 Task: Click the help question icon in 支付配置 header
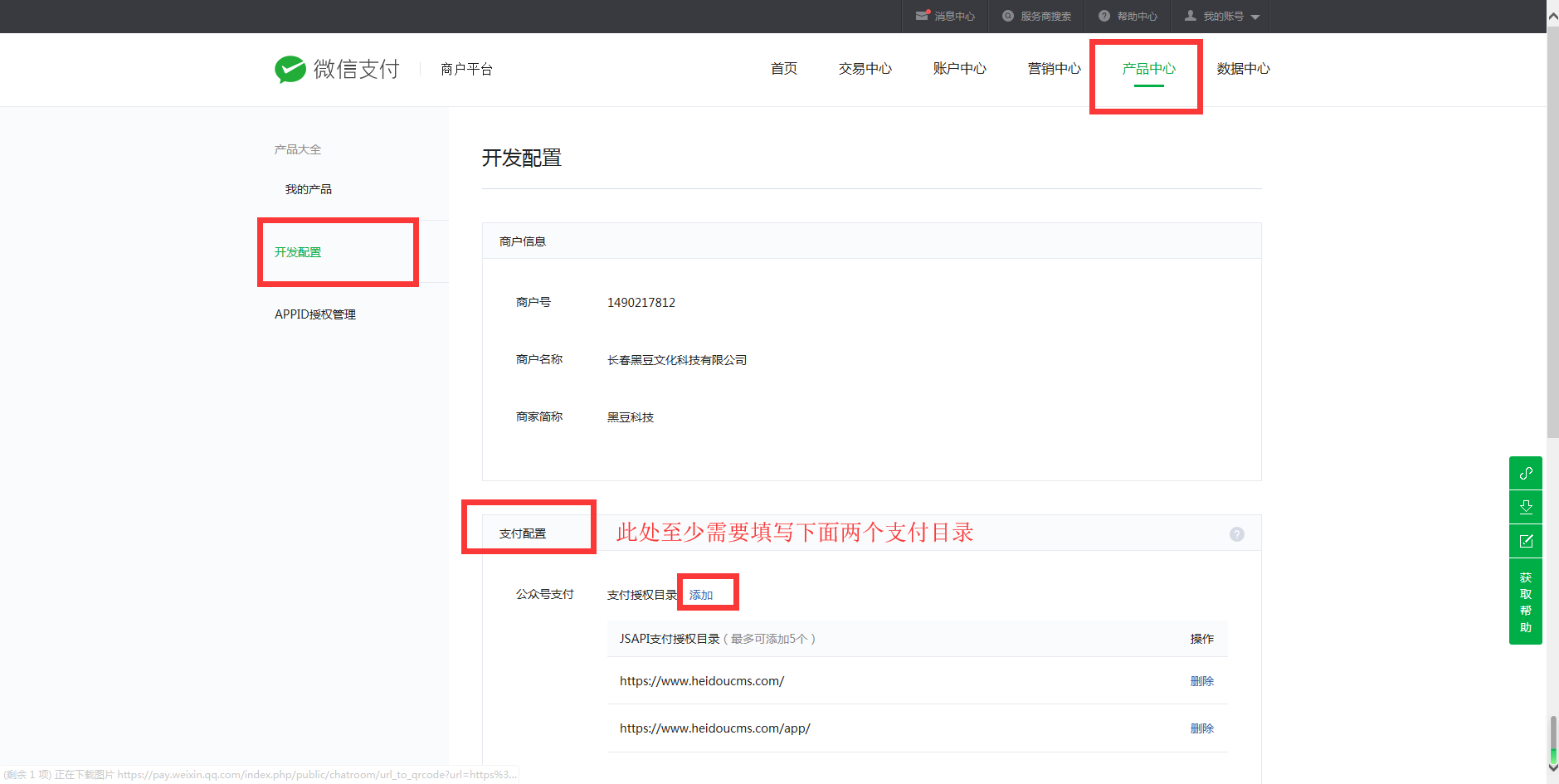click(1237, 534)
